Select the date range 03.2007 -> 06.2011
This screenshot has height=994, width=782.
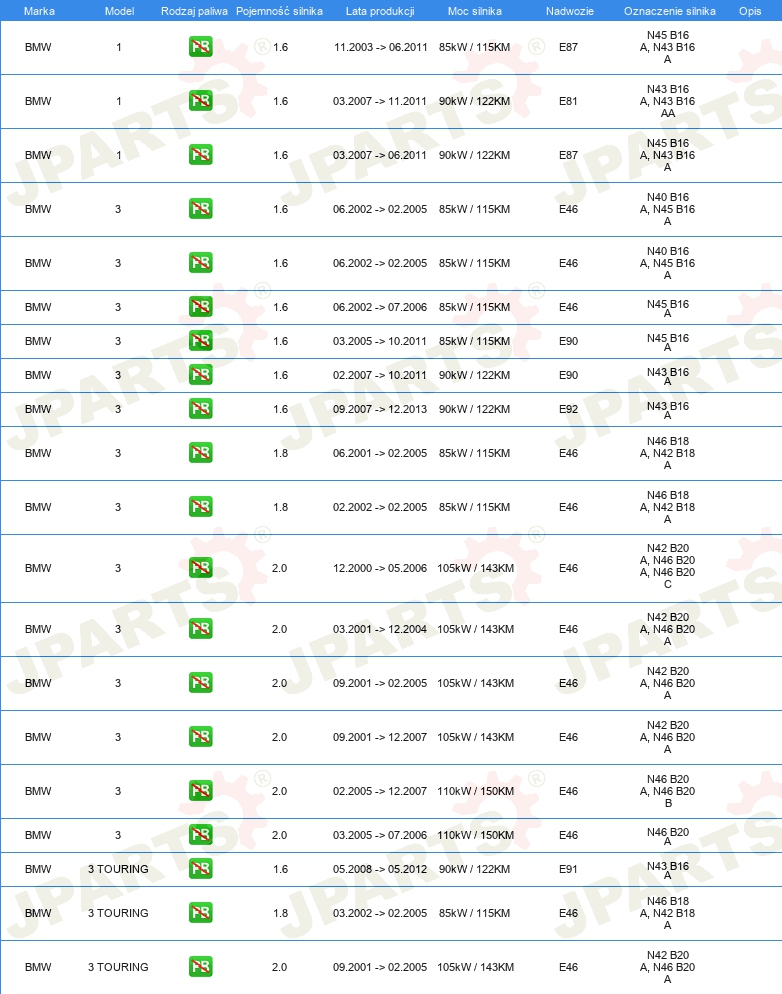pyautogui.click(x=380, y=155)
